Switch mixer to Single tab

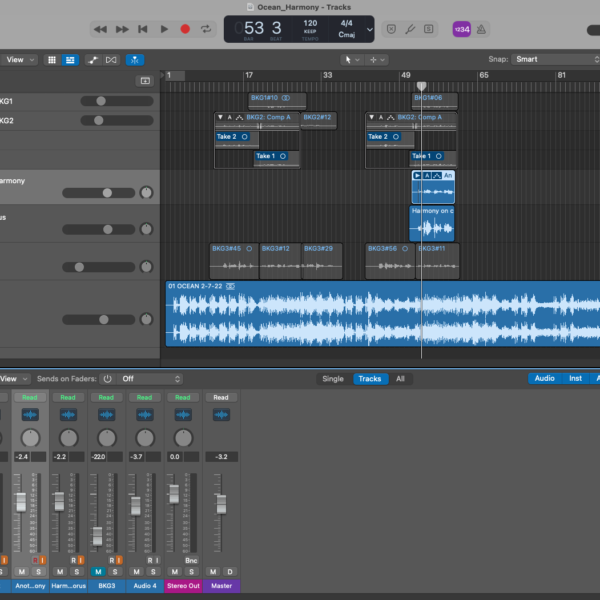click(x=333, y=379)
